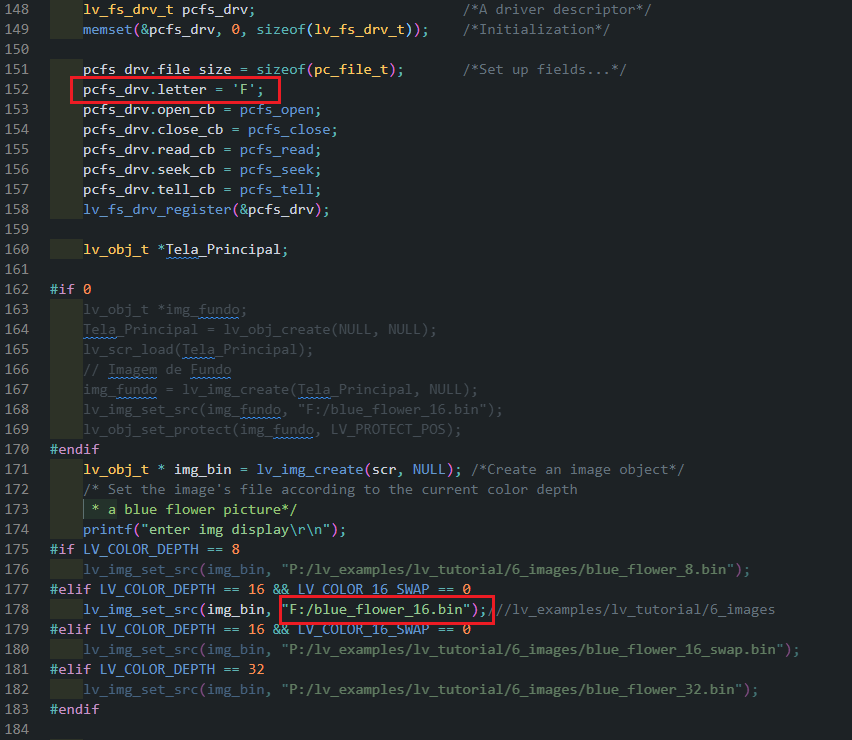Viewport: 852px width, 740px height.
Task: Click the '/*Initialization*/' comment
Action: tap(536, 29)
